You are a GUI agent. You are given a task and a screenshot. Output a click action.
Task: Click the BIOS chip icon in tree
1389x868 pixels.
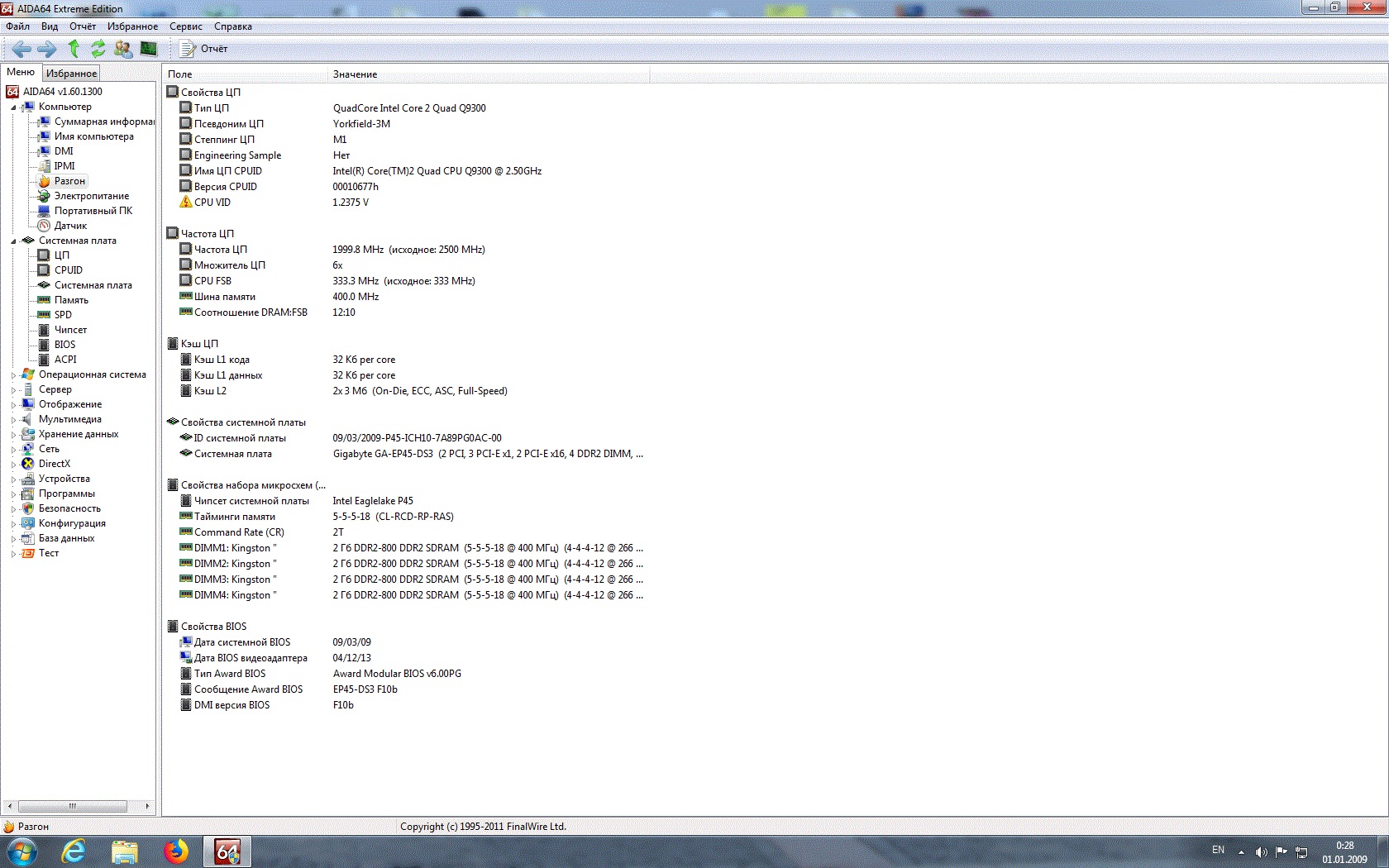[45, 345]
